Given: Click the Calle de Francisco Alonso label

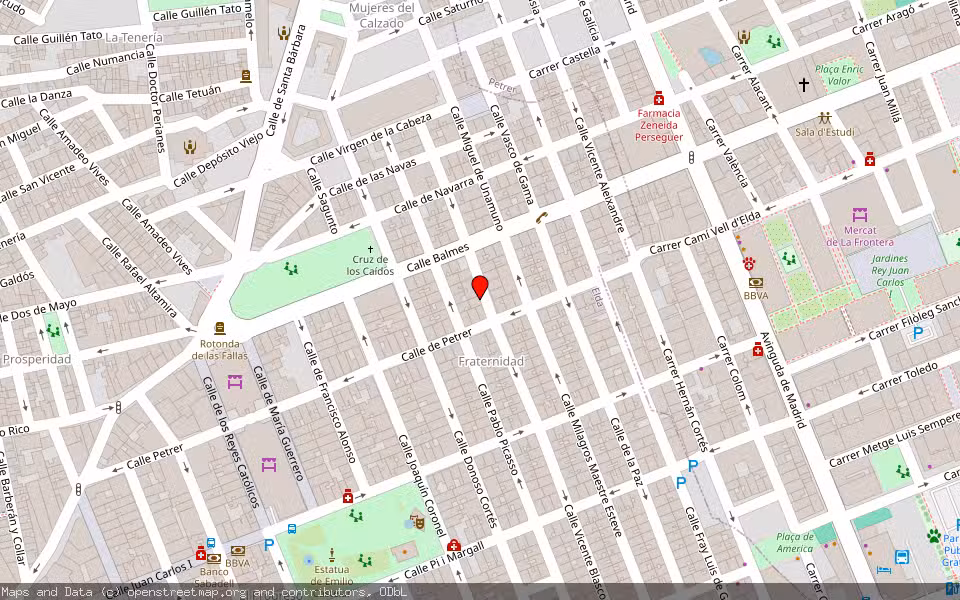Looking at the screenshot, I should point(329,402).
